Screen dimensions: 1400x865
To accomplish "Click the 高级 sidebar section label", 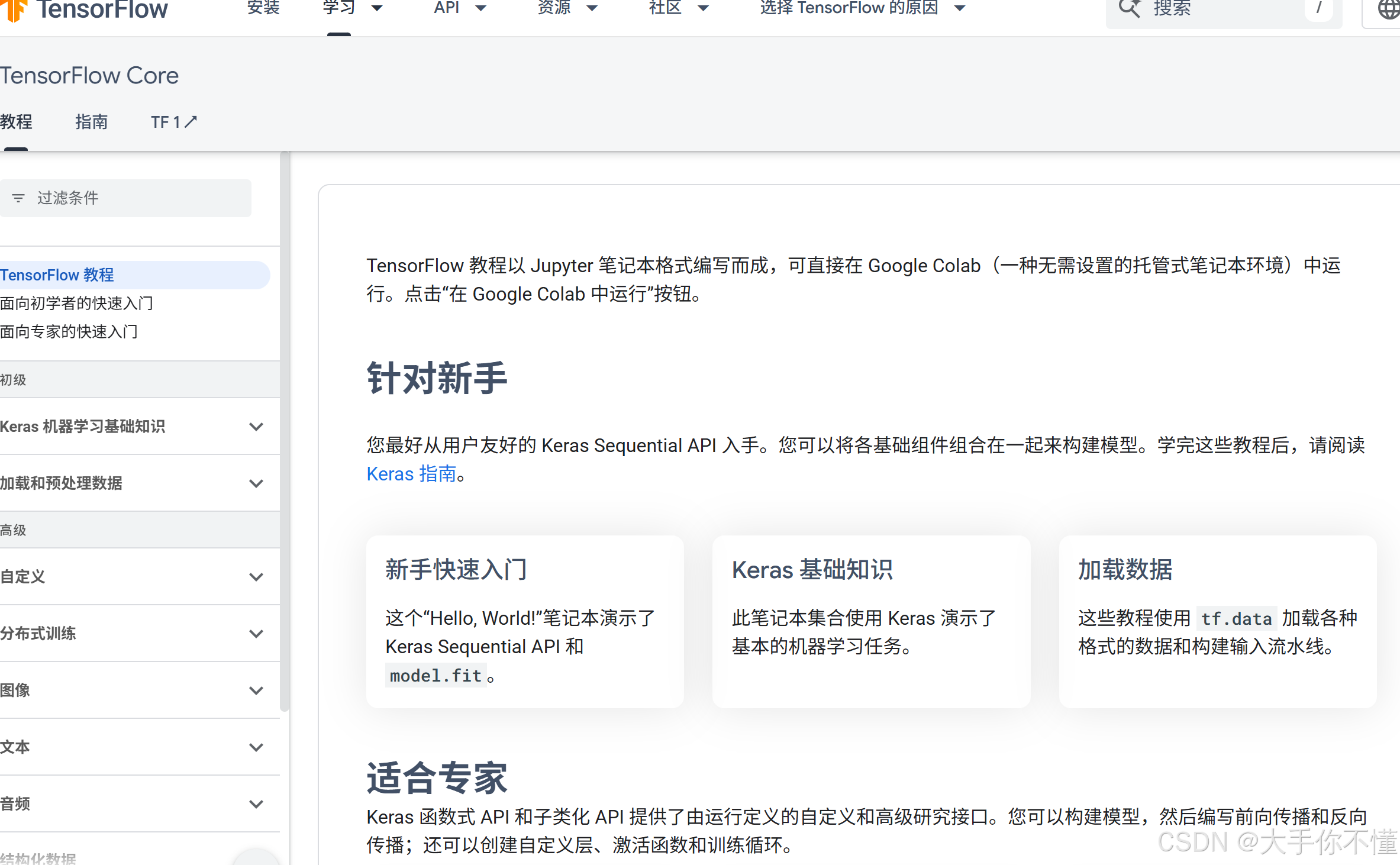I will [x=13, y=530].
